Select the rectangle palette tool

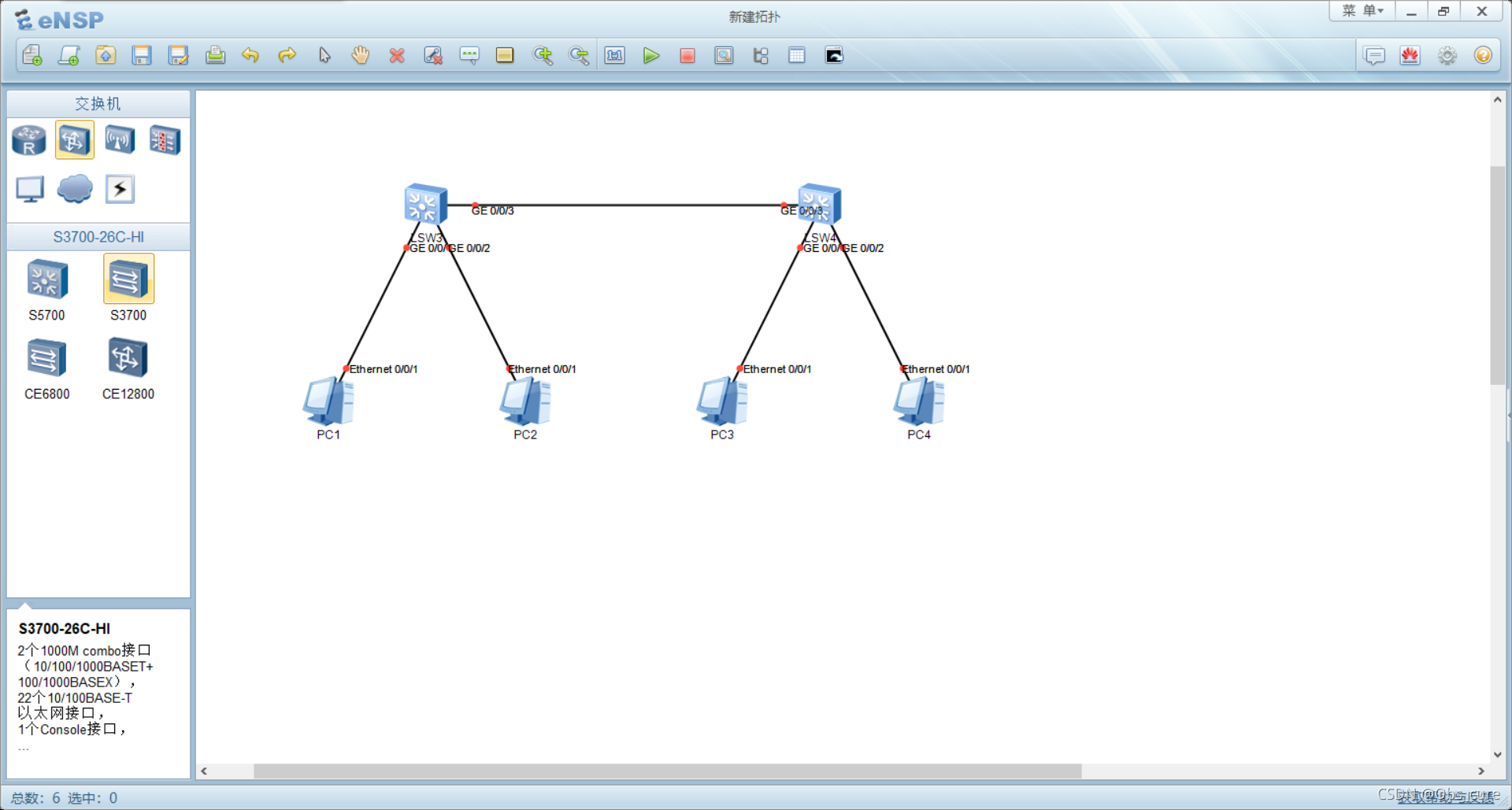tap(505, 55)
